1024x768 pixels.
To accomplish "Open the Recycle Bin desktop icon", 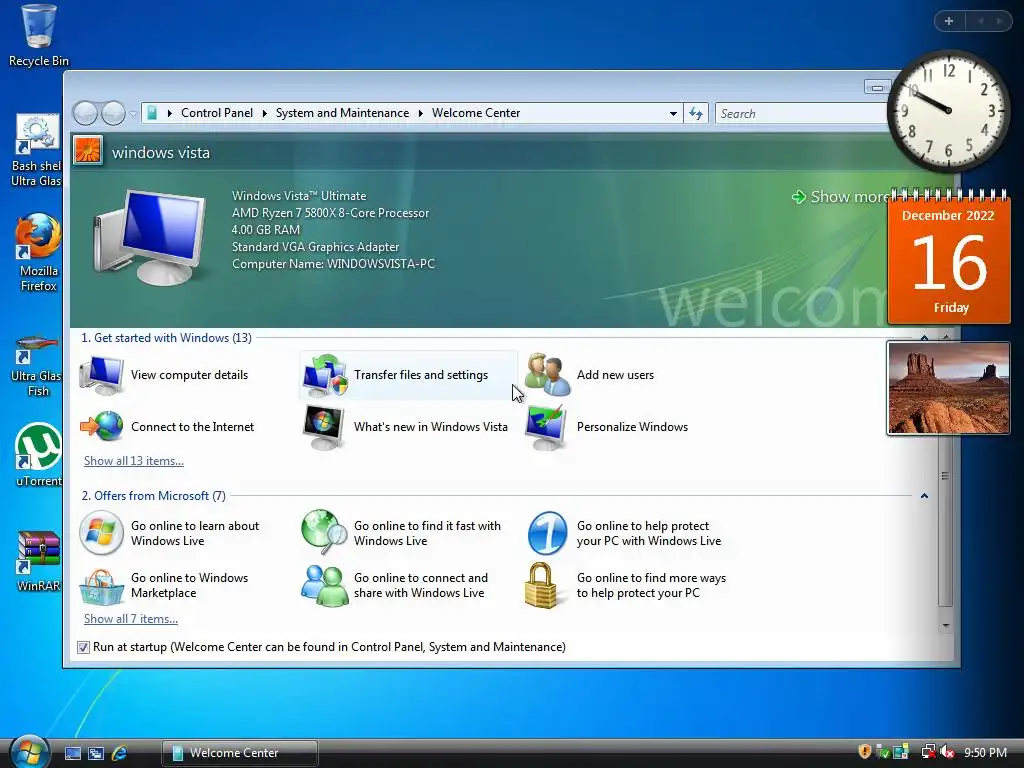I will point(38,36).
